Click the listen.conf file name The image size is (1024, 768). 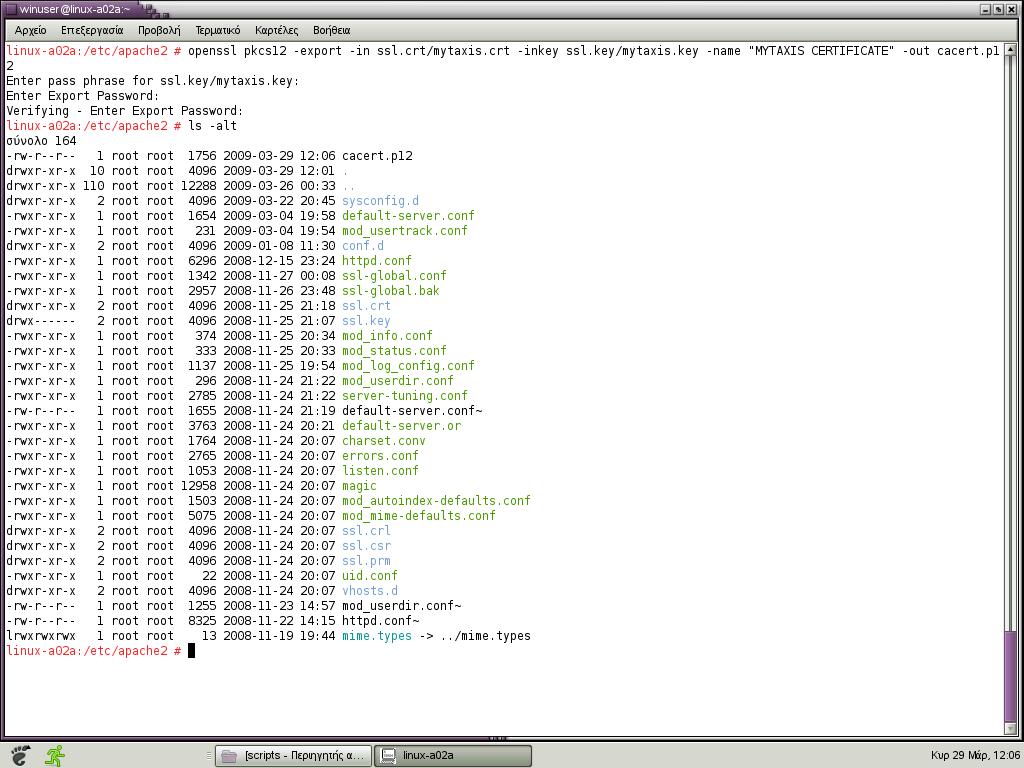click(x=380, y=471)
